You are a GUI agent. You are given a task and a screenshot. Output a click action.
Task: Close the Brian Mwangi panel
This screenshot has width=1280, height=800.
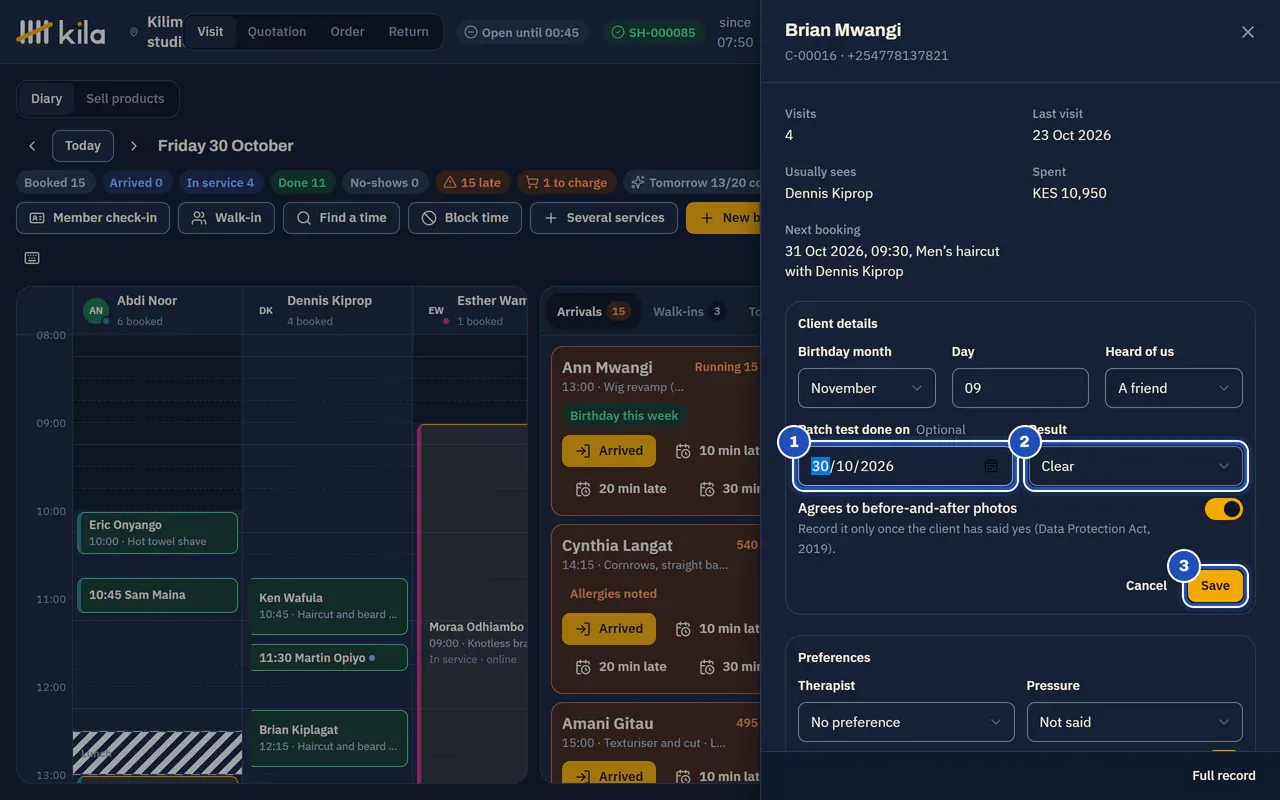tap(1248, 32)
